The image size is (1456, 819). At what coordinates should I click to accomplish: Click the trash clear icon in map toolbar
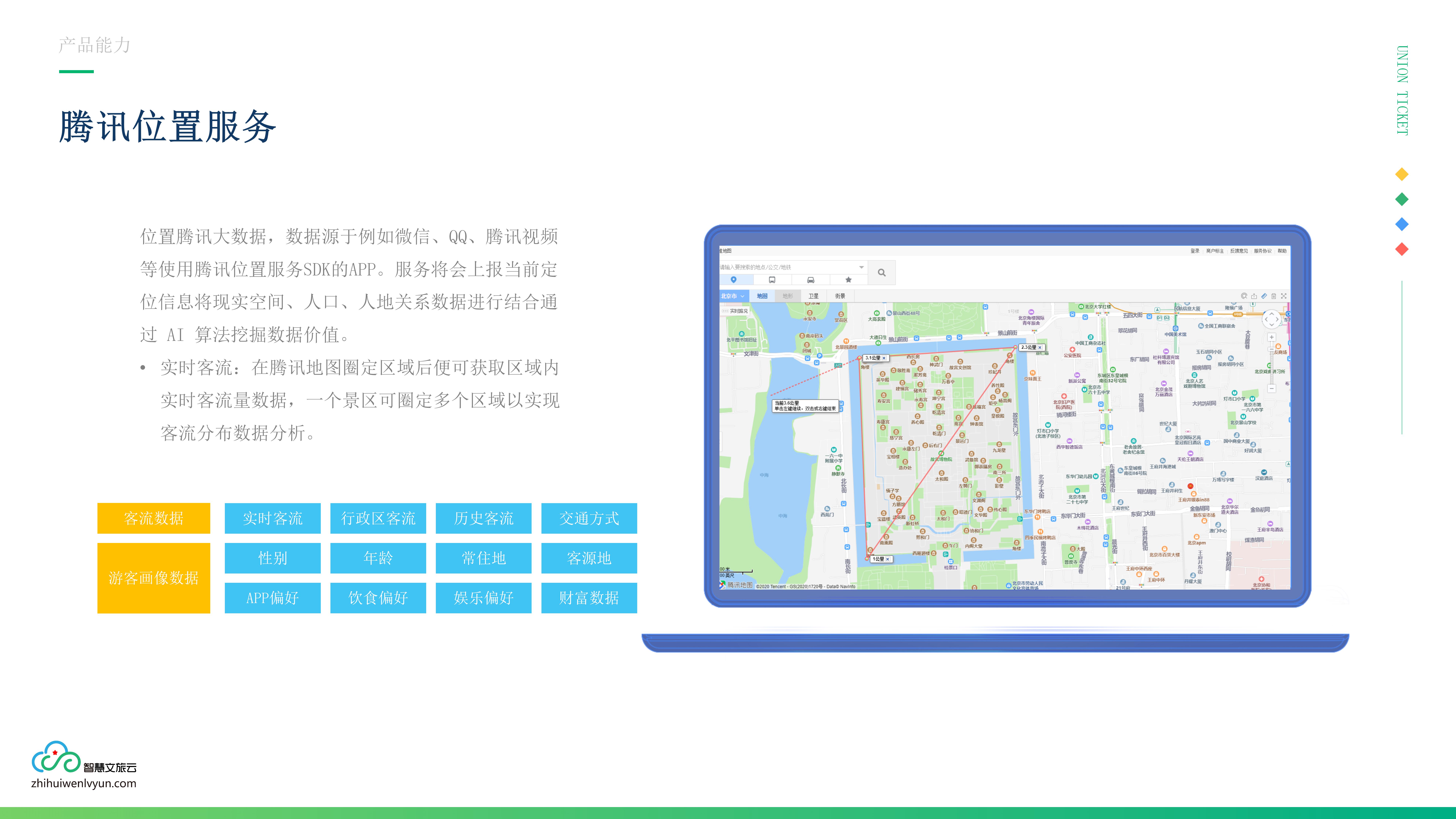pyautogui.click(x=1274, y=296)
